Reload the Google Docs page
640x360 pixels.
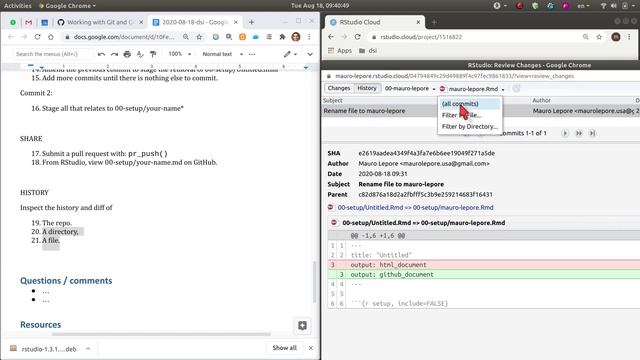tap(37, 37)
